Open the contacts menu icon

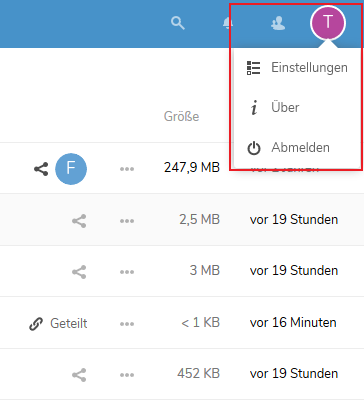[278, 23]
